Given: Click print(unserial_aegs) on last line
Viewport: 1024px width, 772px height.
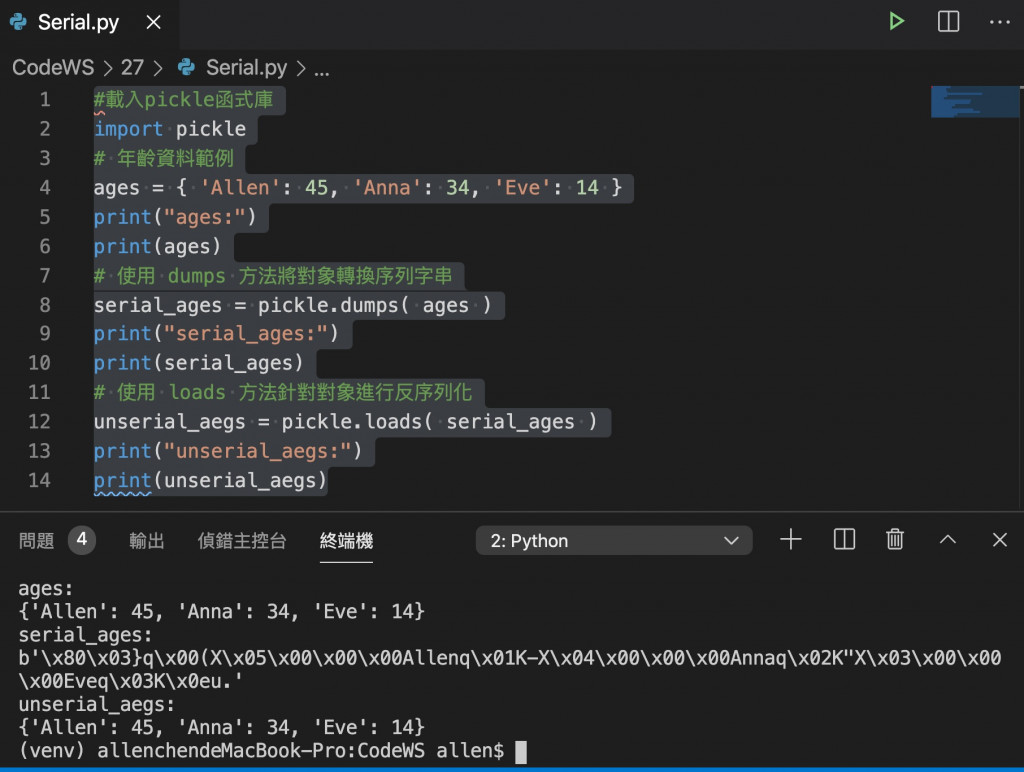Looking at the screenshot, I should coord(210,481).
